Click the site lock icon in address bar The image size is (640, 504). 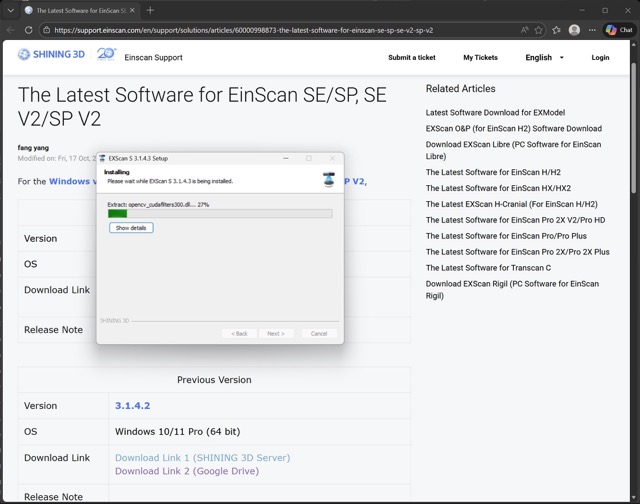(x=47, y=30)
